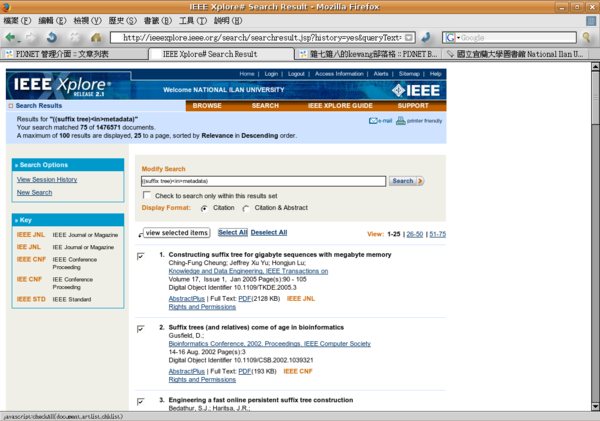Open the 歷史 (History) menu

pyautogui.click(x=122, y=21)
